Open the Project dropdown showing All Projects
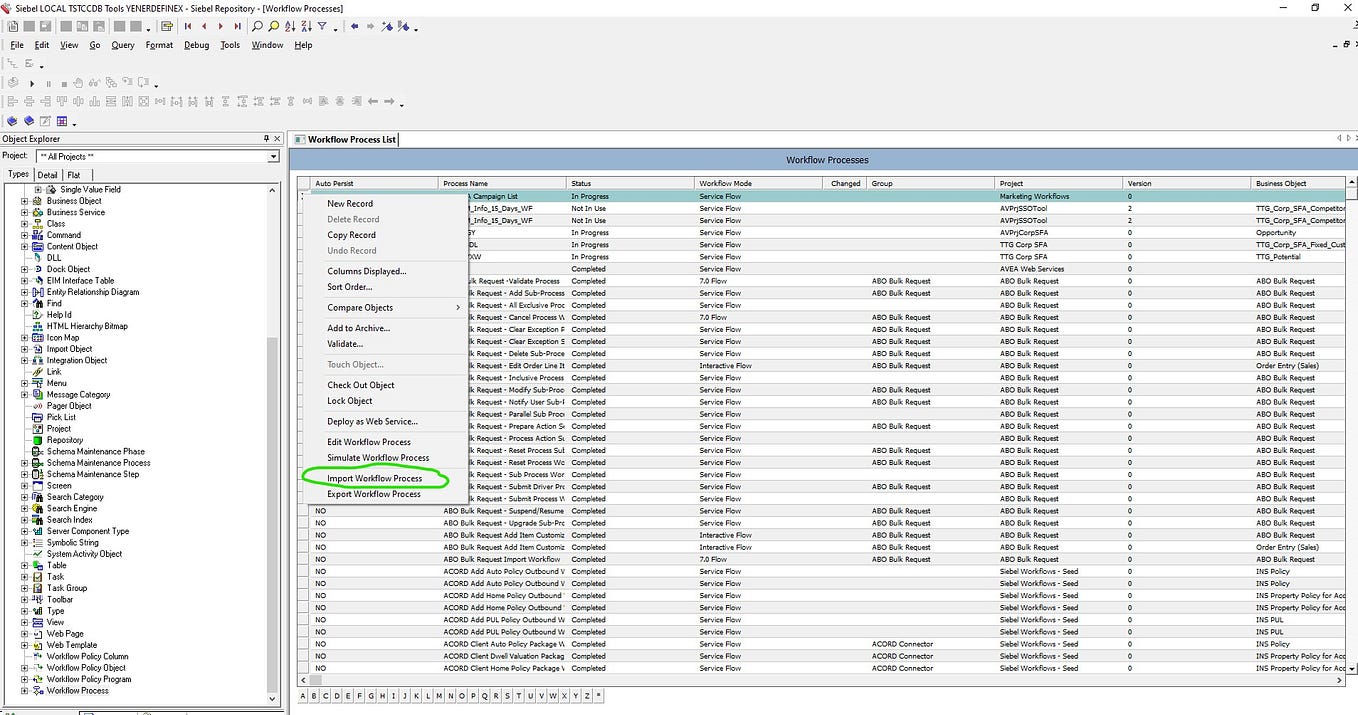 [272, 156]
